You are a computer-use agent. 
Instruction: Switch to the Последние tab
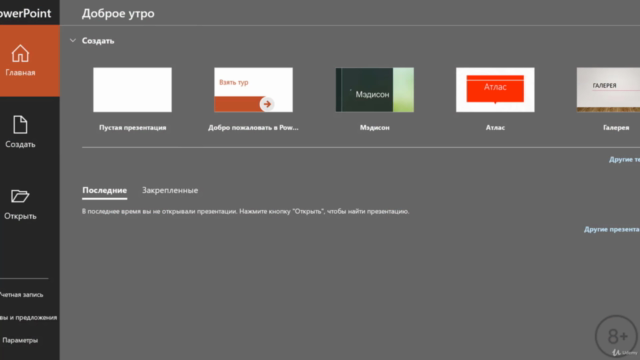[104, 190]
